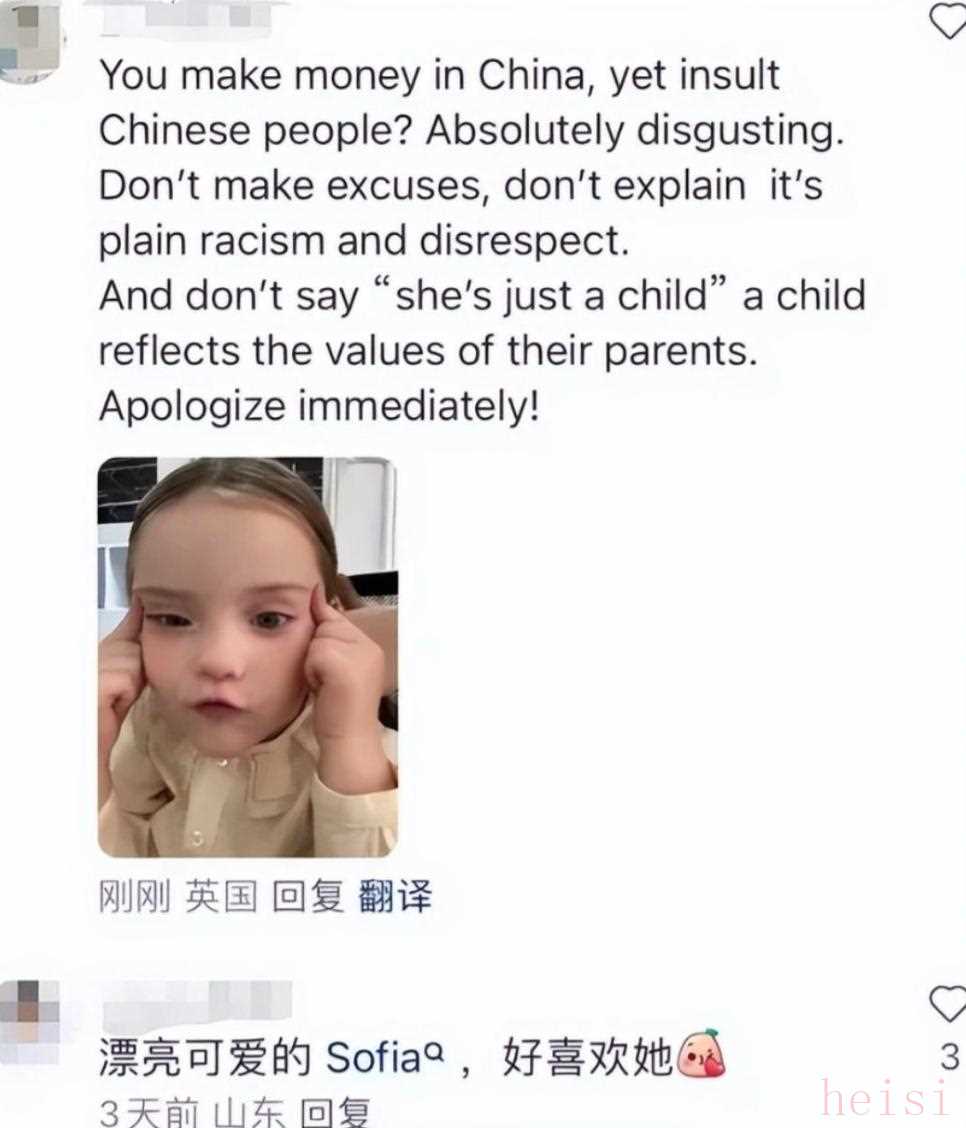Like the Sofia comment with the heart icon
This screenshot has width=966, height=1128.
[949, 1003]
